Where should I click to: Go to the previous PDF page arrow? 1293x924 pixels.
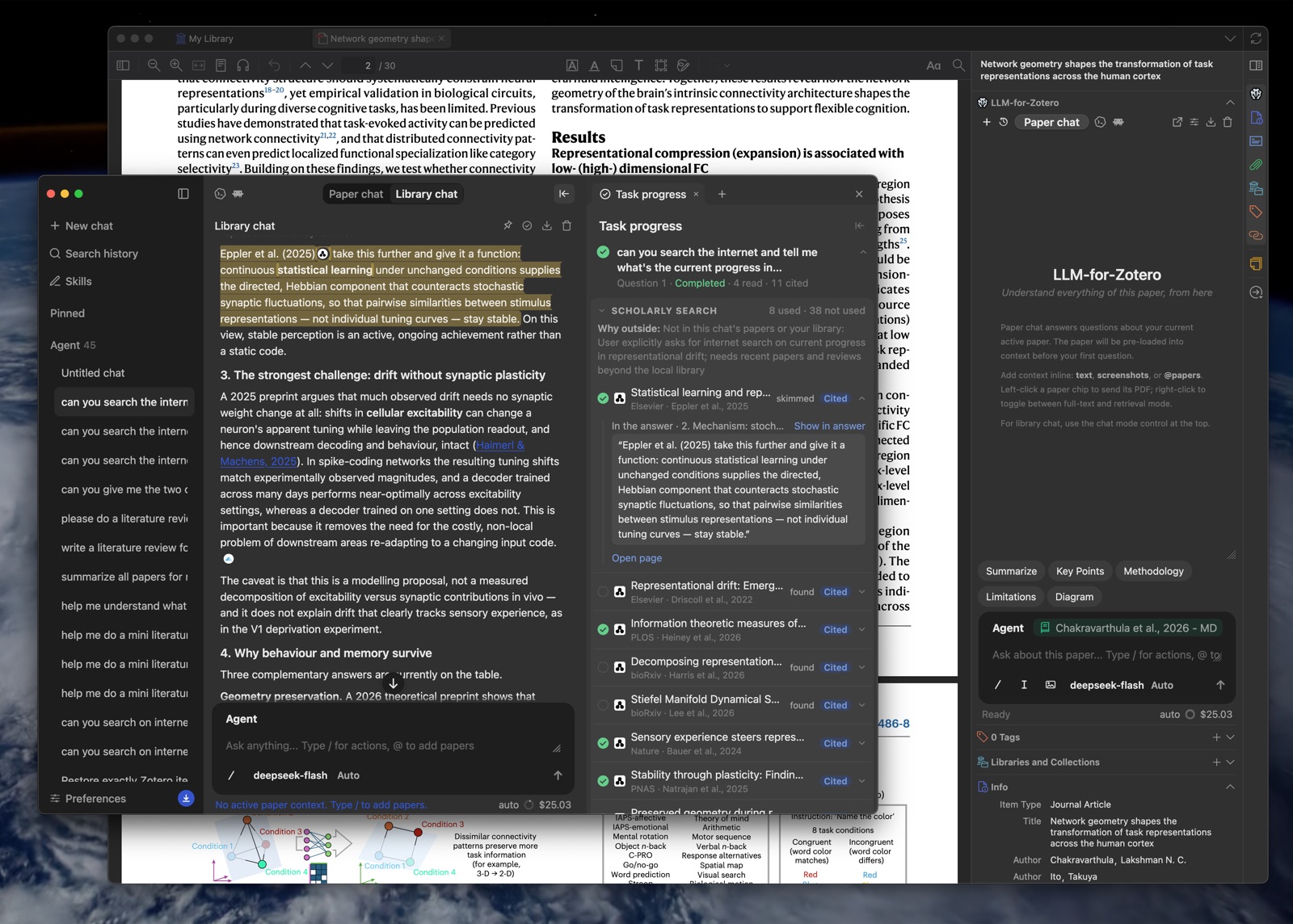(305, 65)
